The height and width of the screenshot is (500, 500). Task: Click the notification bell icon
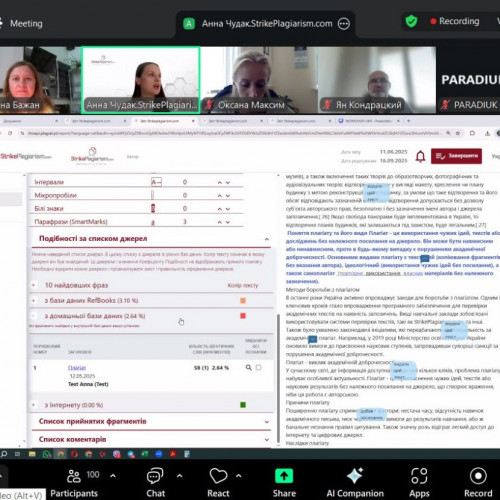[x=420, y=156]
